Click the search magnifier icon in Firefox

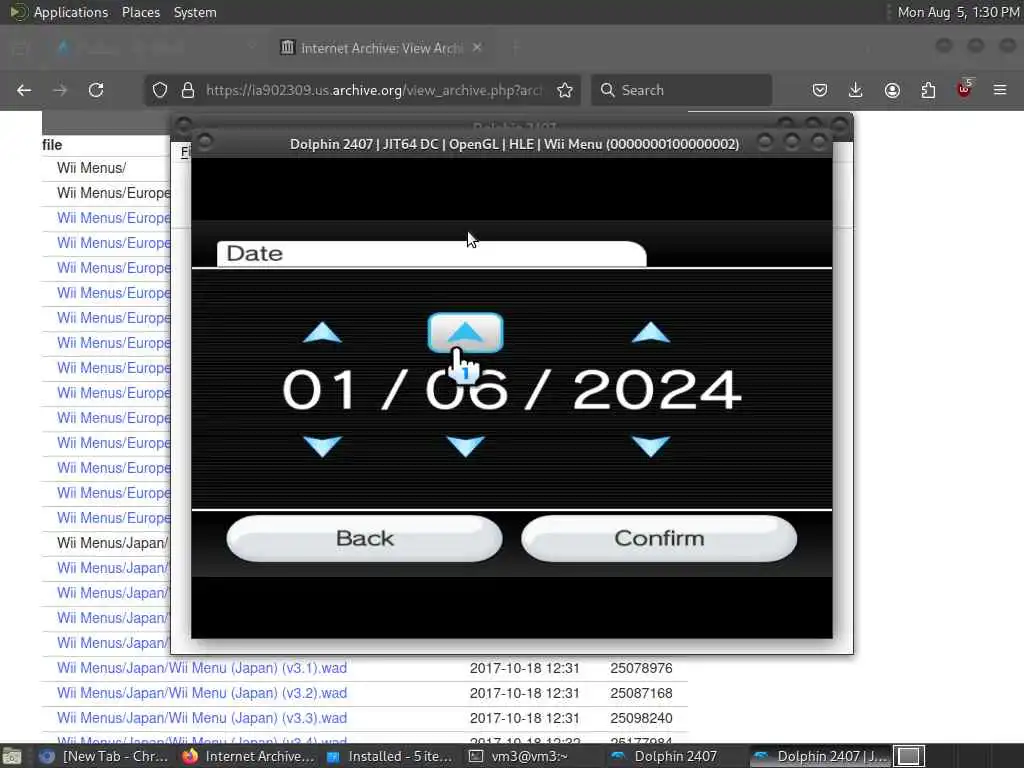pos(607,90)
